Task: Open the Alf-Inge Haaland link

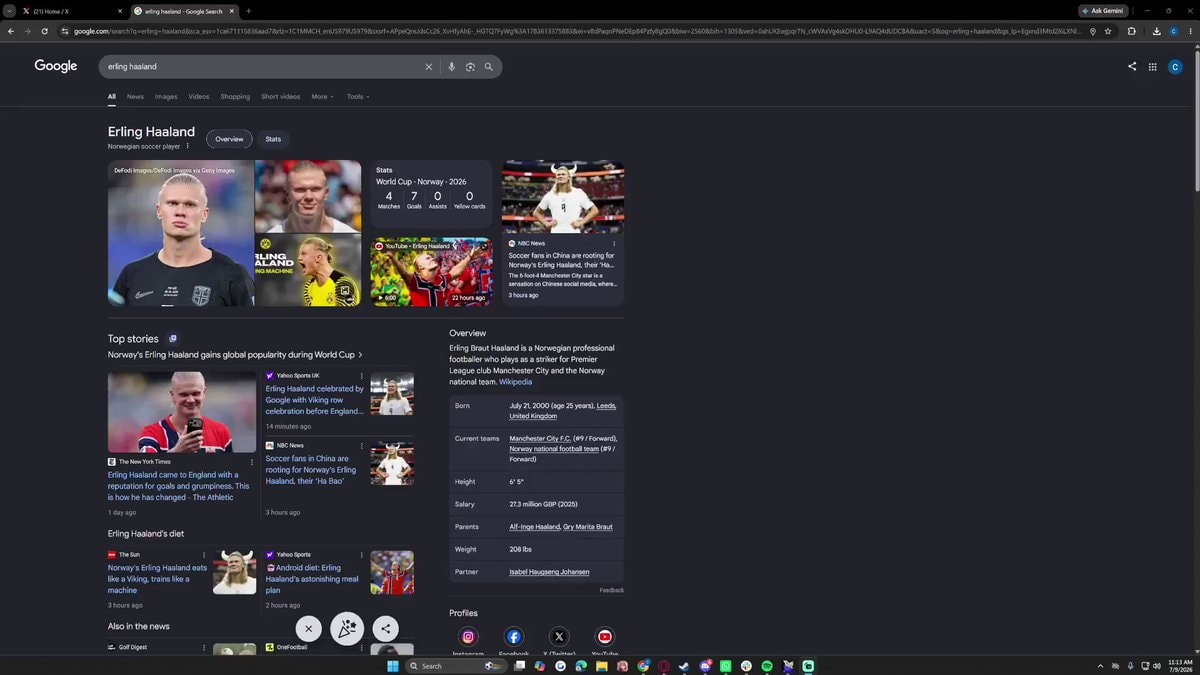Action: point(534,527)
